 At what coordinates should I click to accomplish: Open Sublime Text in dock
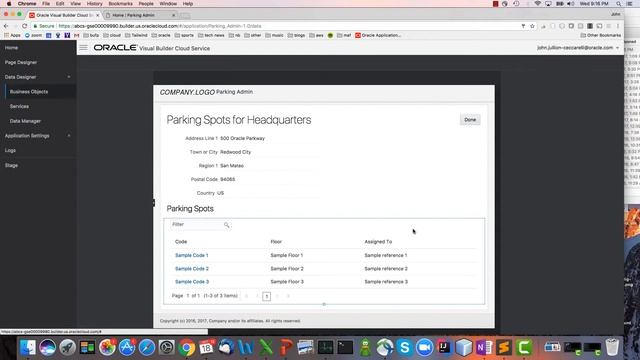[x=504, y=347]
